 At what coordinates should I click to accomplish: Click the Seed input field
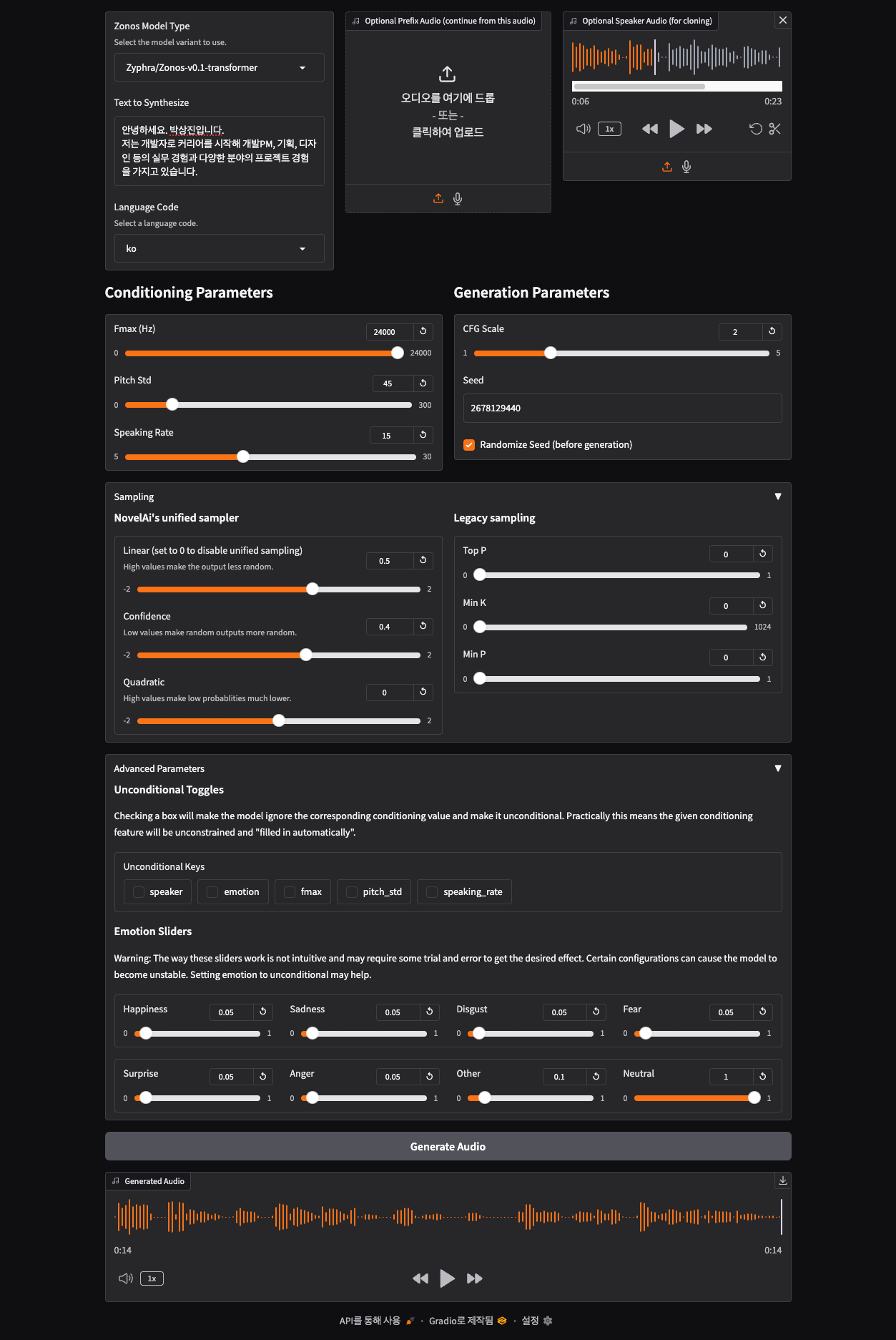click(x=622, y=408)
